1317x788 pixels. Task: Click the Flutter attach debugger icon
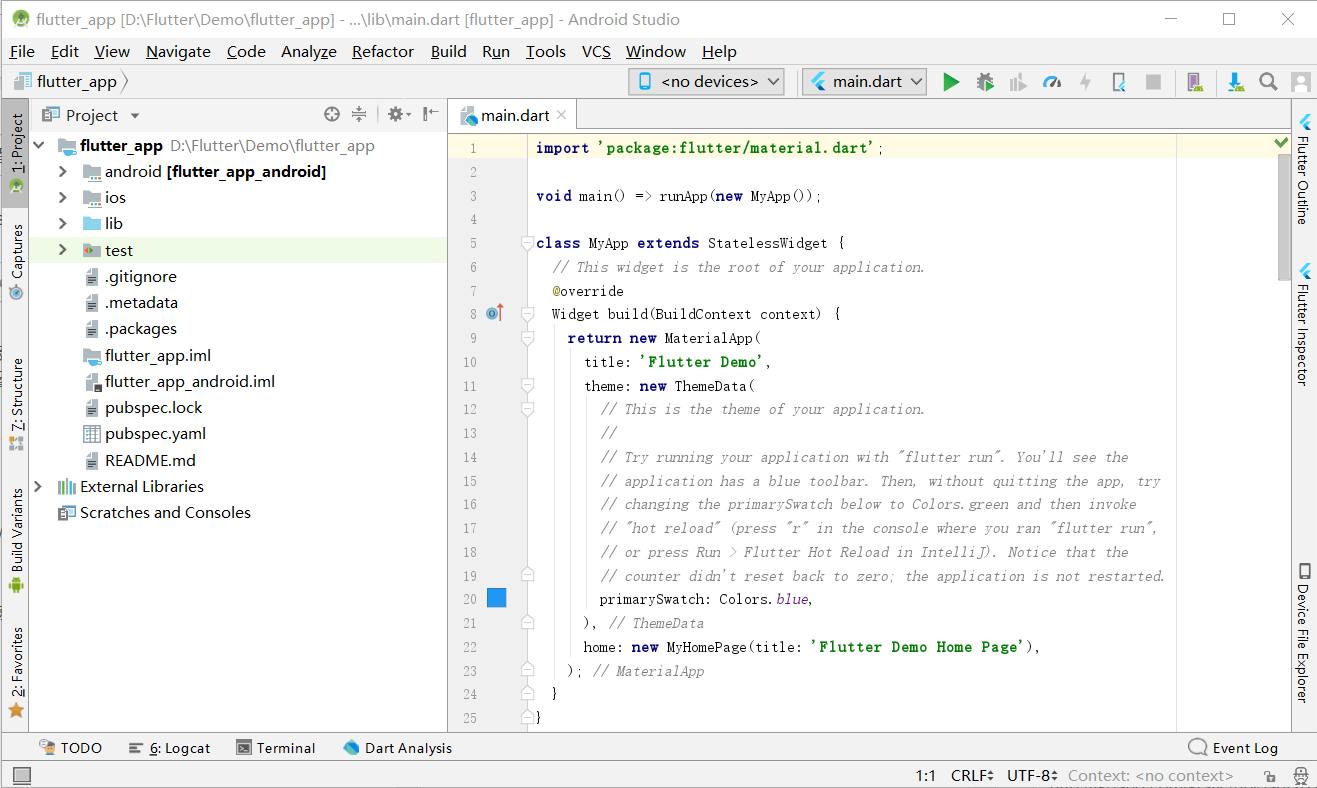point(1119,82)
